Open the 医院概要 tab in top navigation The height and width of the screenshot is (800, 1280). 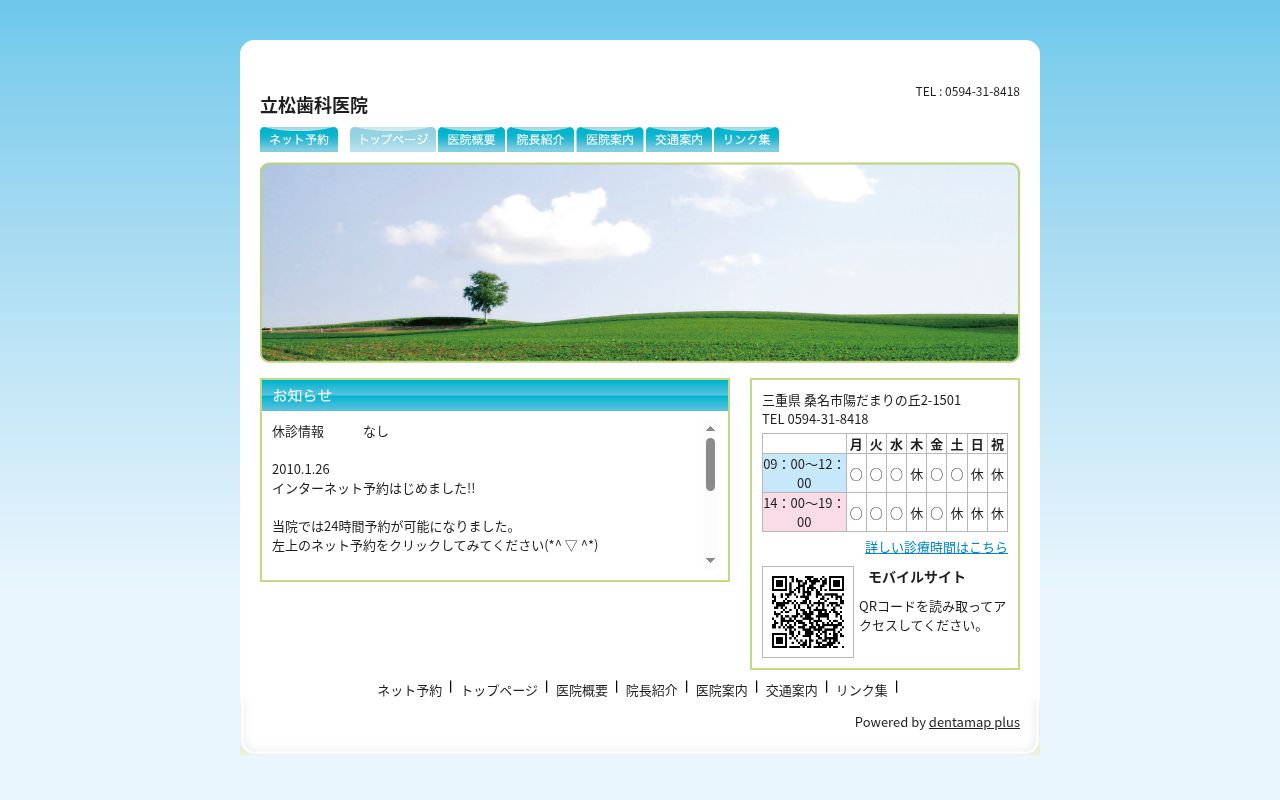pos(471,140)
